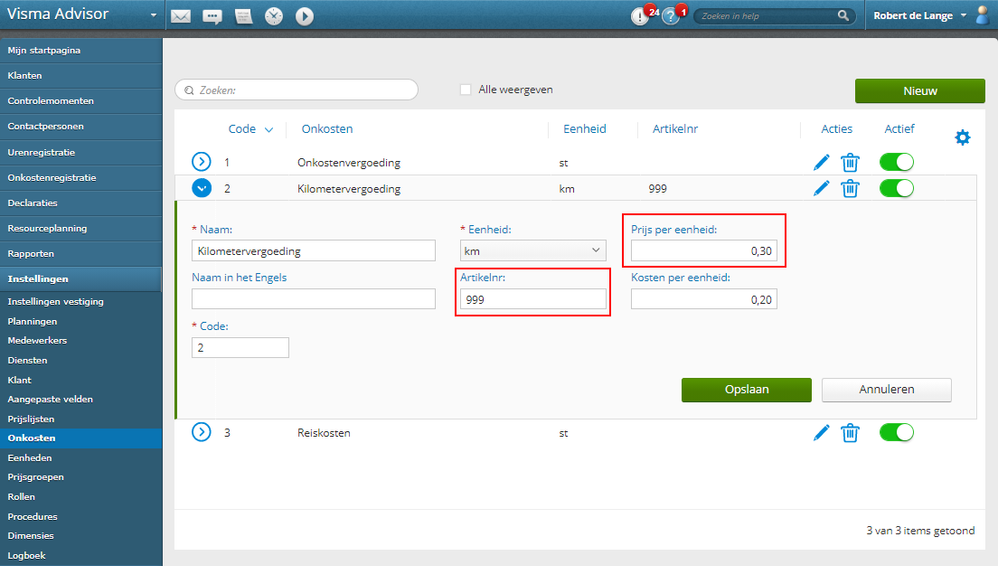Screen dimensions: 998x566
Task: Toggle the Actief switch for Reiskosten
Action: (897, 433)
